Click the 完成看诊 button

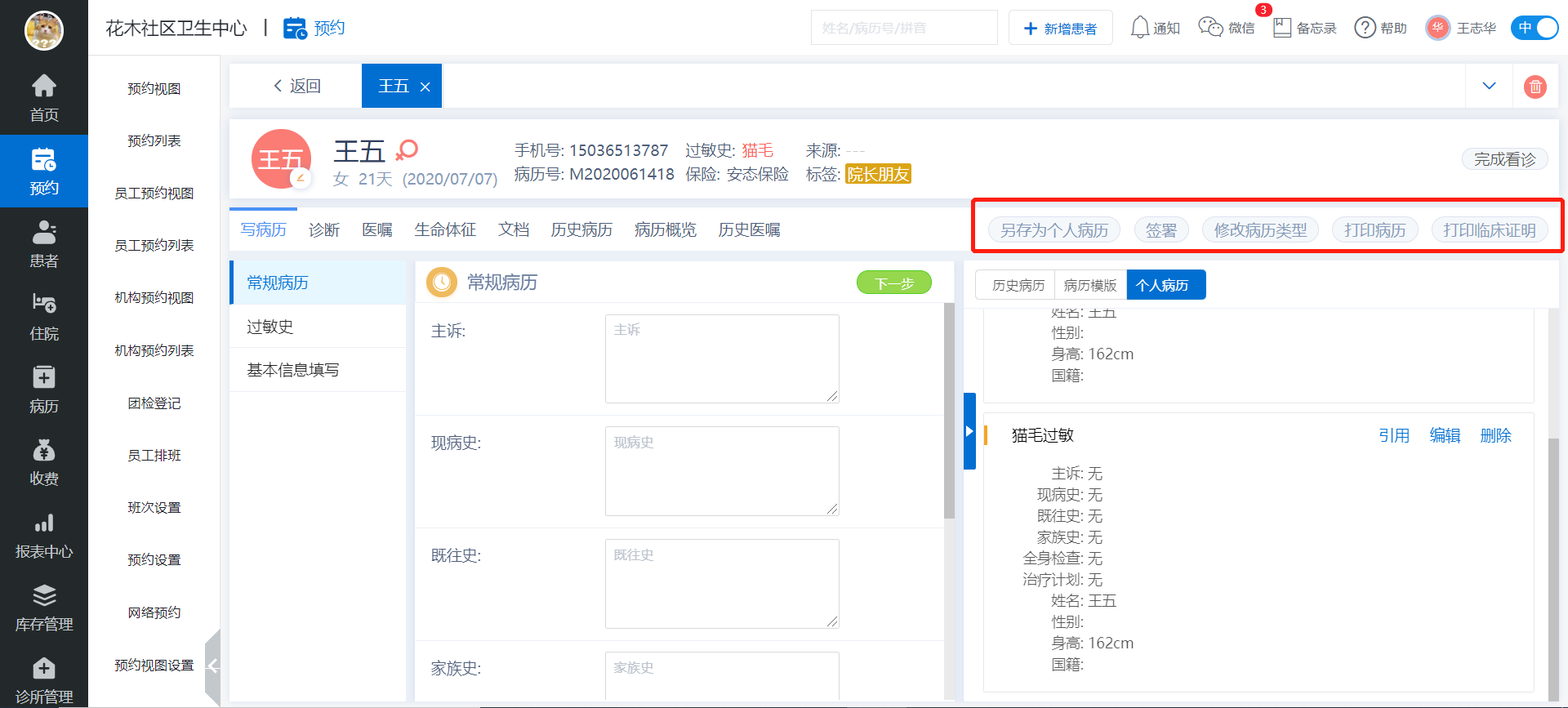tap(1504, 159)
